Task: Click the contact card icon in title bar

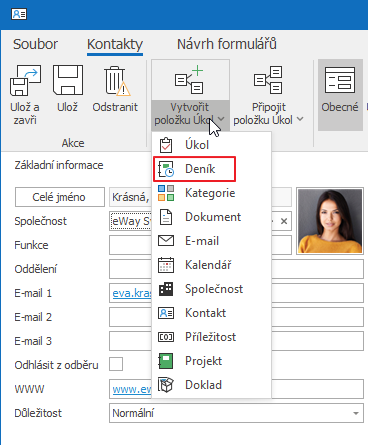Action: point(19,14)
